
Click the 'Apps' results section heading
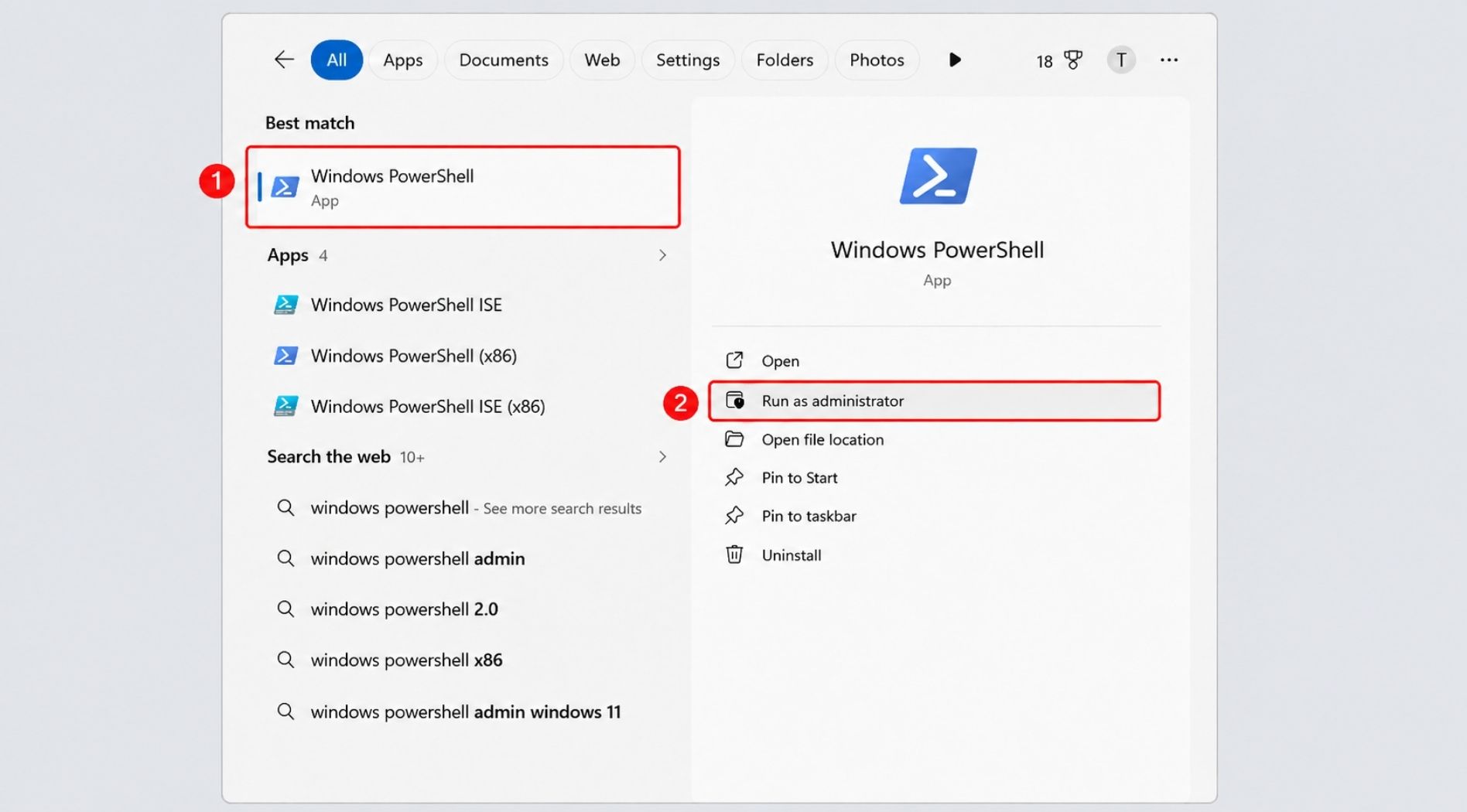click(x=288, y=255)
